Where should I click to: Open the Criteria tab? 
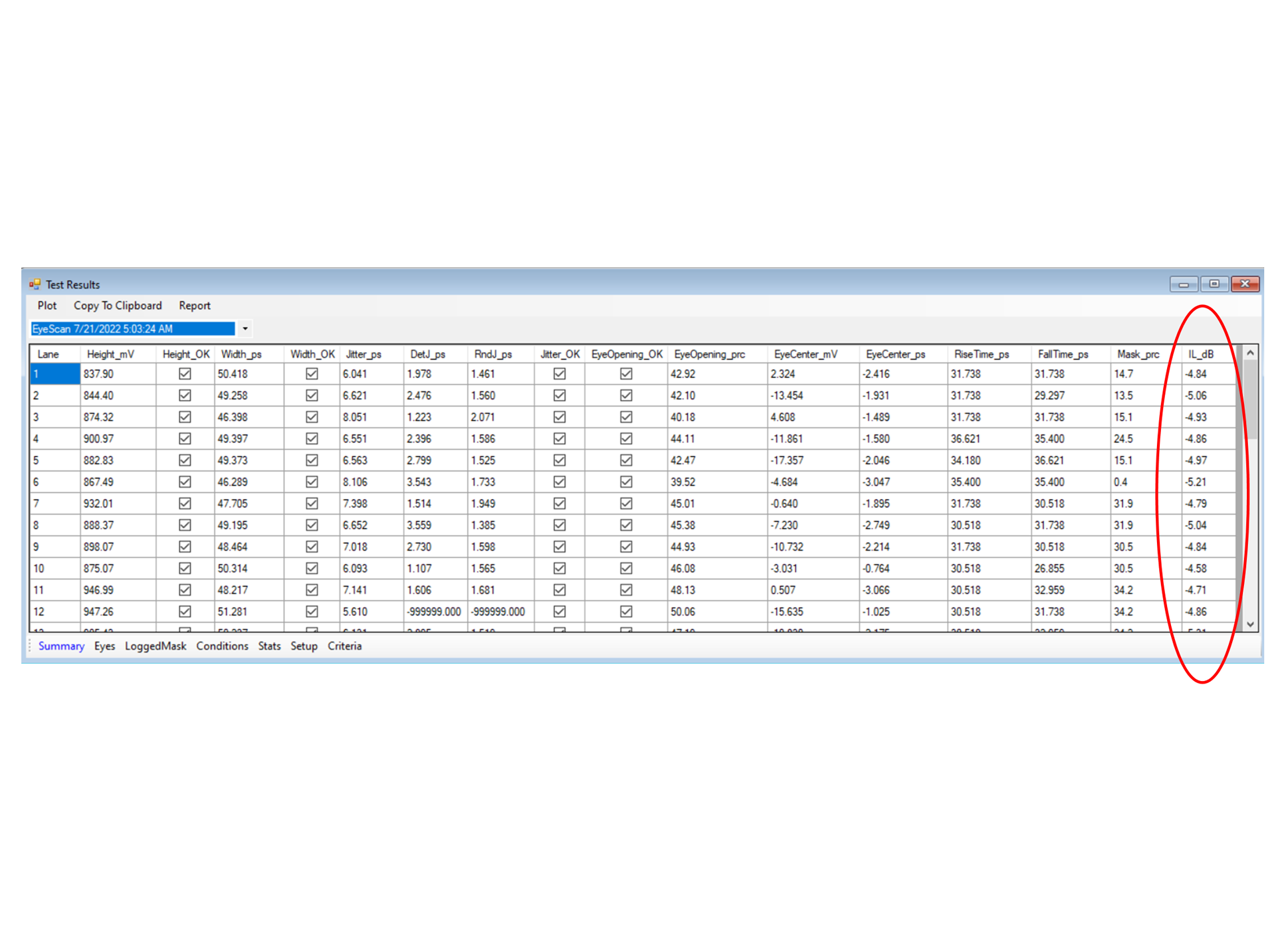pos(344,646)
